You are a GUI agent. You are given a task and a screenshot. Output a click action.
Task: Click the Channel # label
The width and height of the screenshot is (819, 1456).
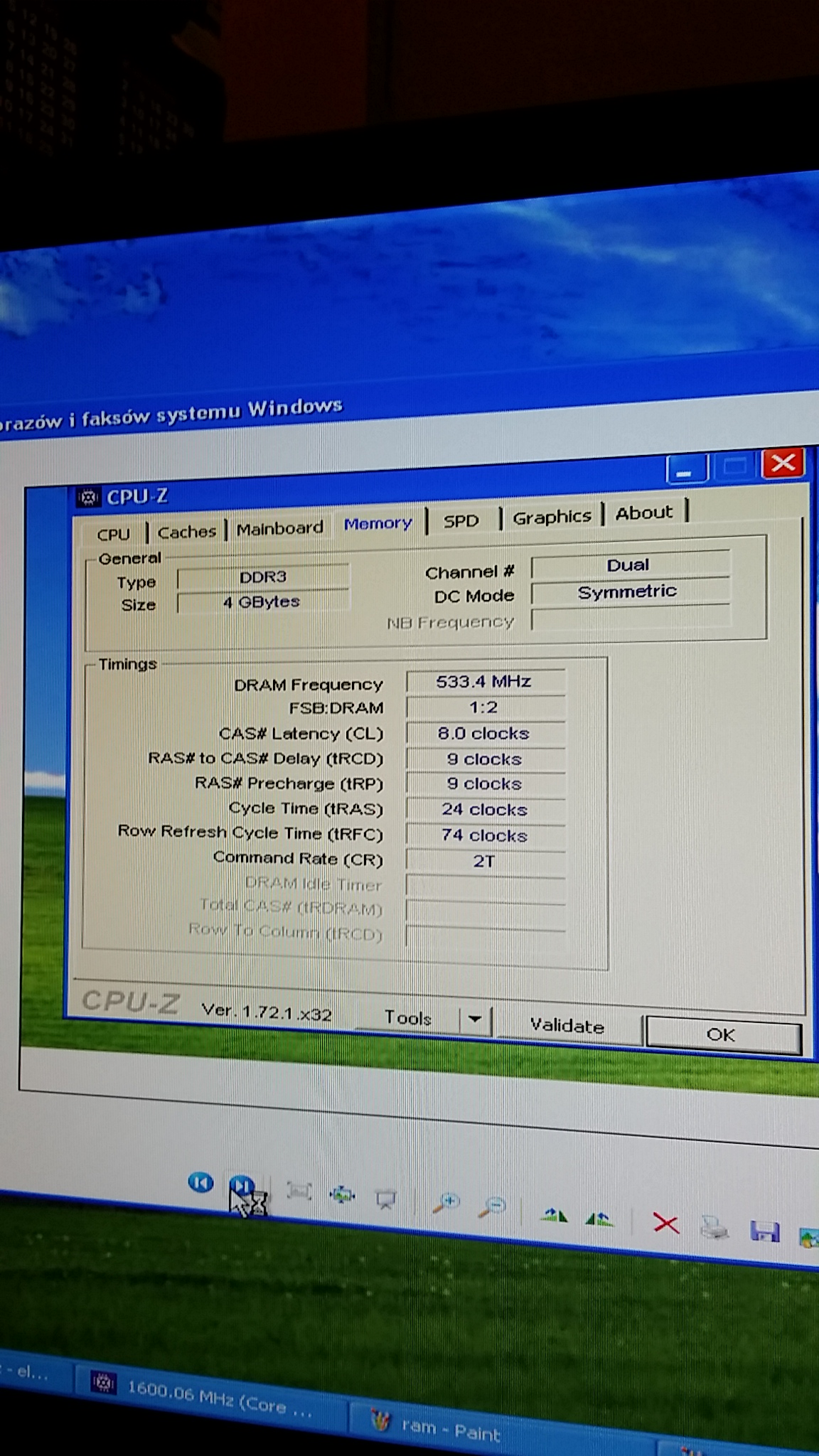tap(469, 572)
